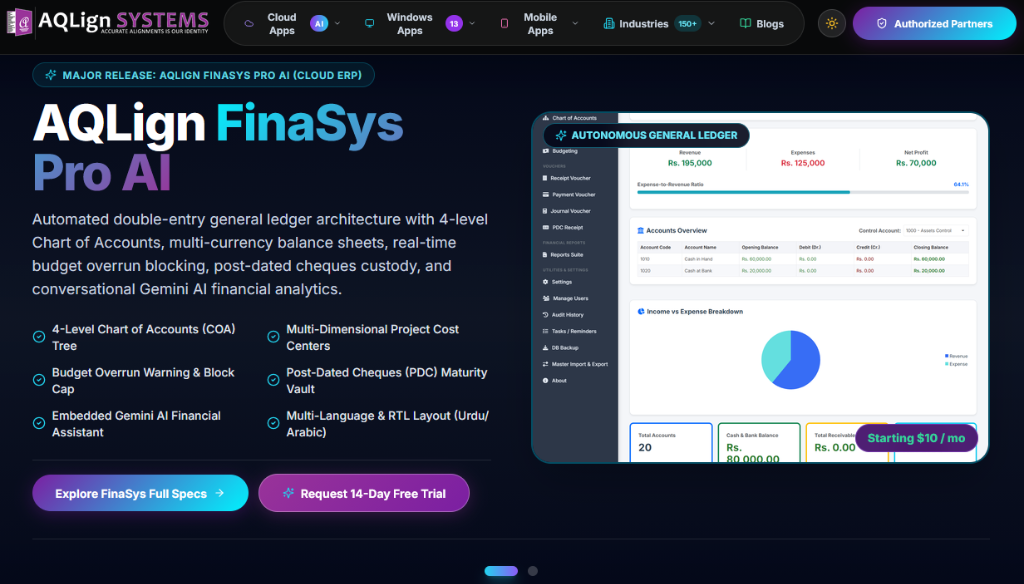Click Settings gear in preview sidebar
The height and width of the screenshot is (584, 1024).
coord(545,282)
